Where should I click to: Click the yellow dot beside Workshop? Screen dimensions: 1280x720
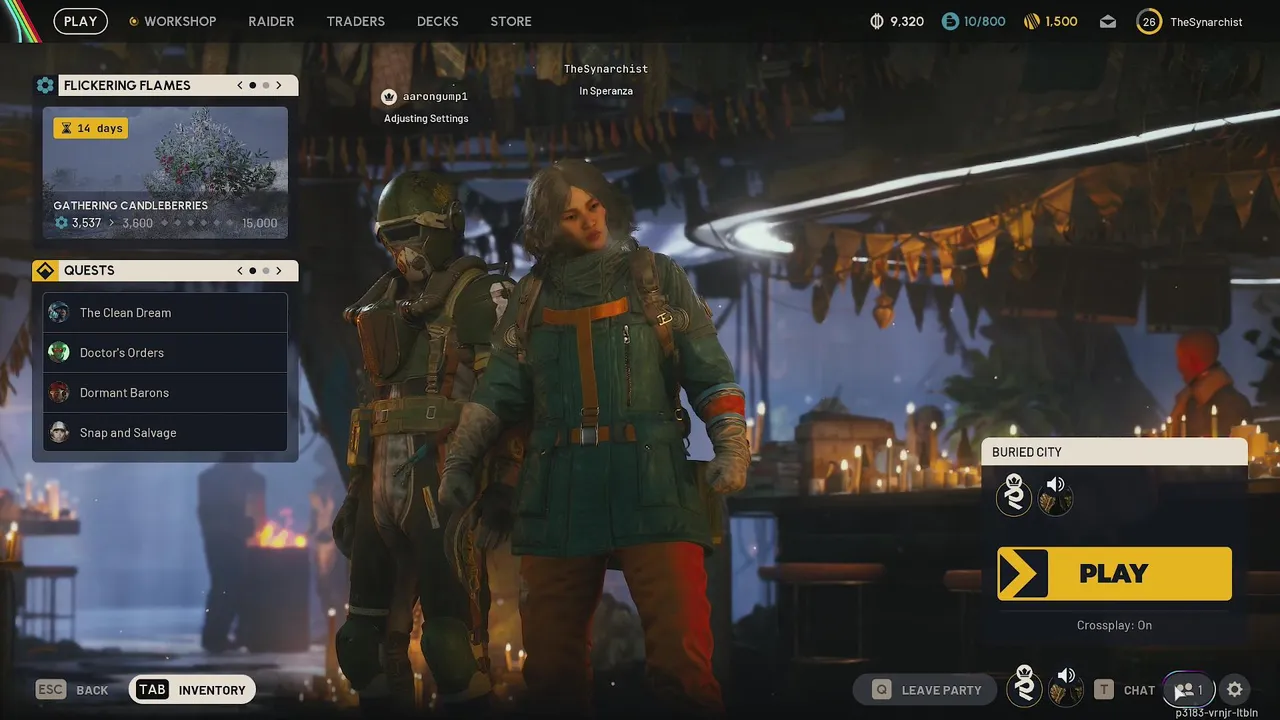point(134,21)
